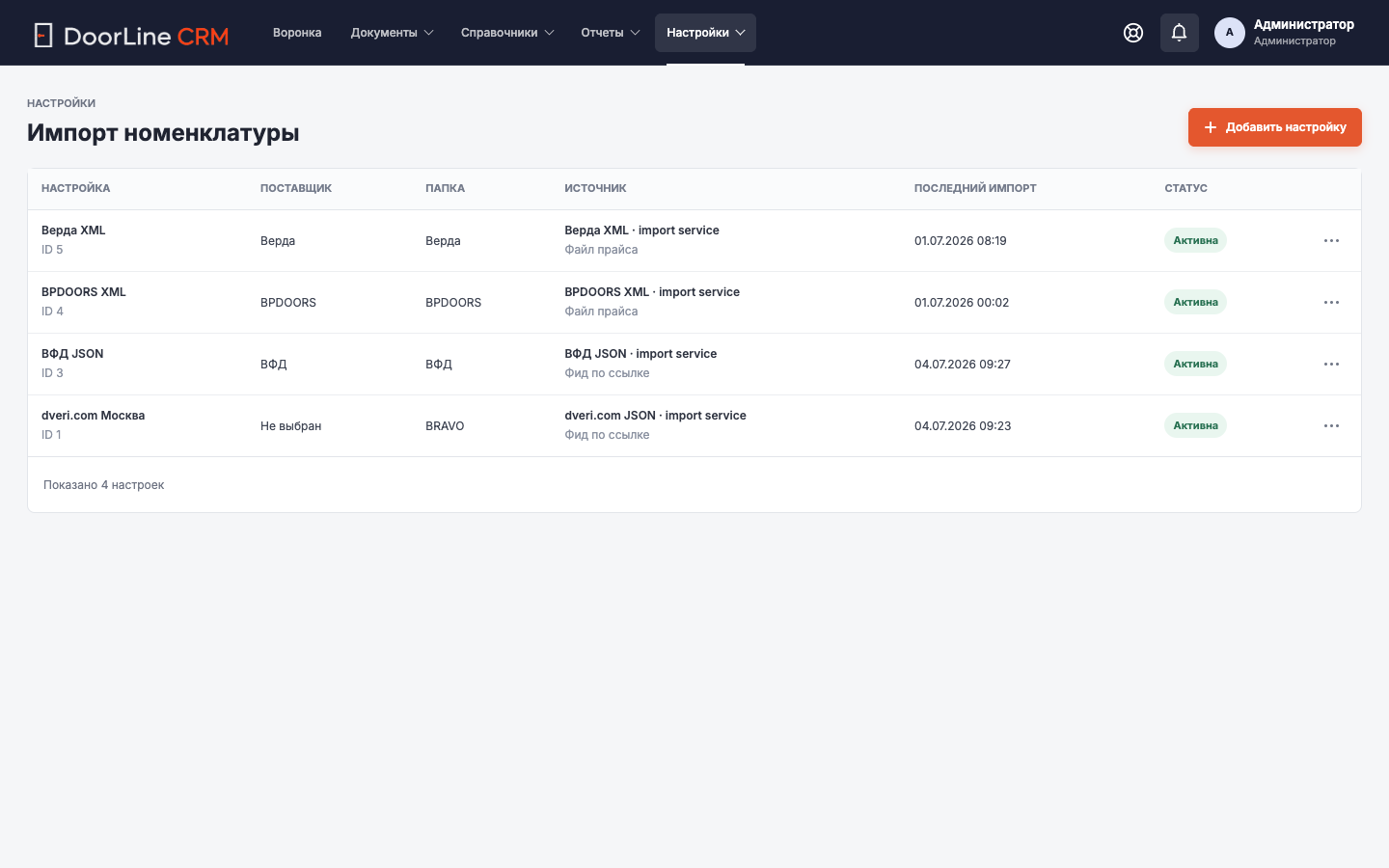Click the DoorLine CRM wordmark
Viewport: 1389px width, 868px height.
(146, 37)
